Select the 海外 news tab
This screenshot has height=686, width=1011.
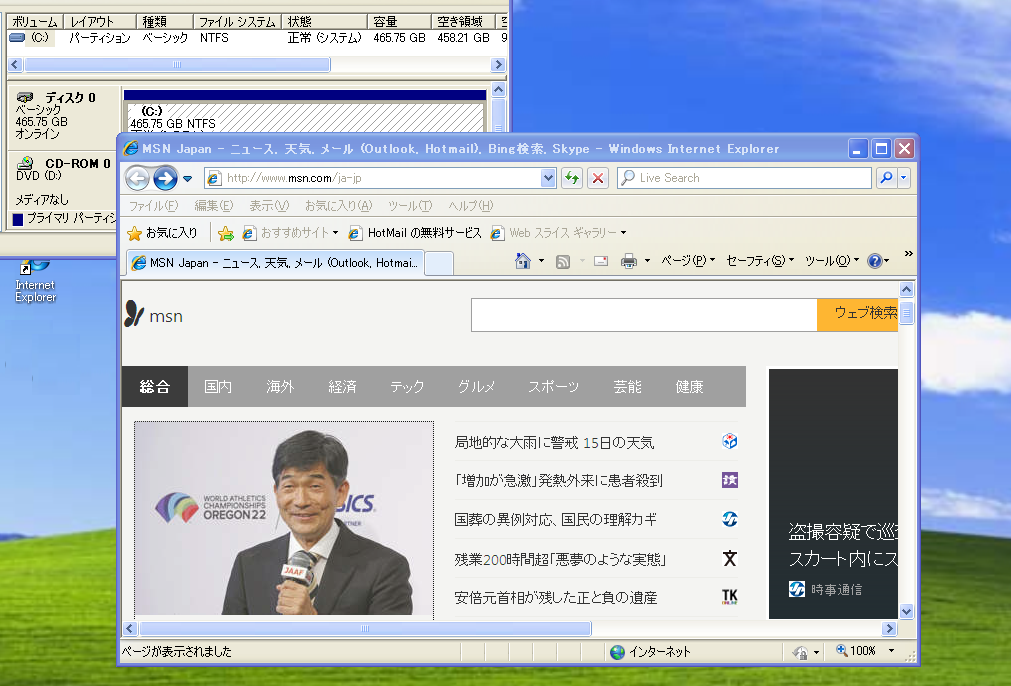tap(280, 386)
